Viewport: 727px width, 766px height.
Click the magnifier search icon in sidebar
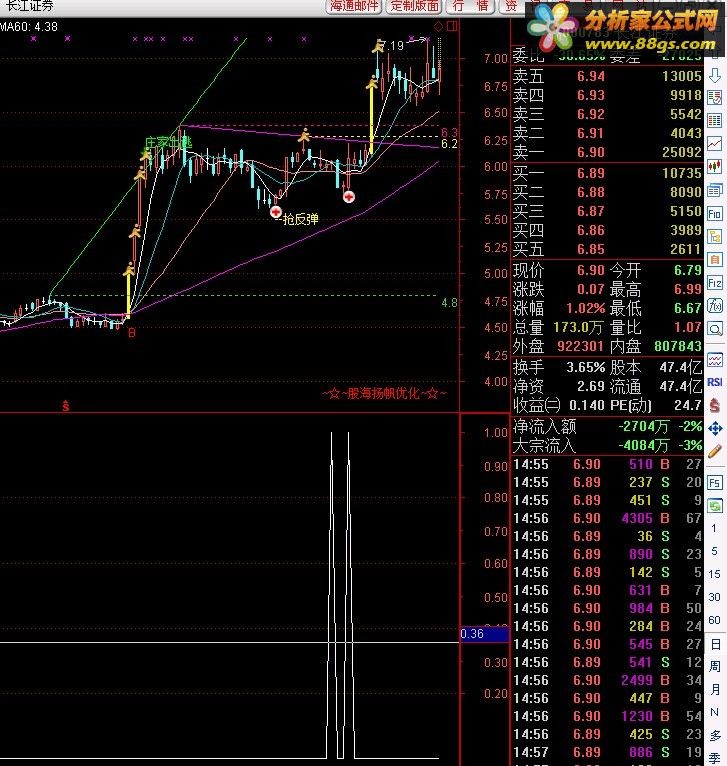(715, 329)
